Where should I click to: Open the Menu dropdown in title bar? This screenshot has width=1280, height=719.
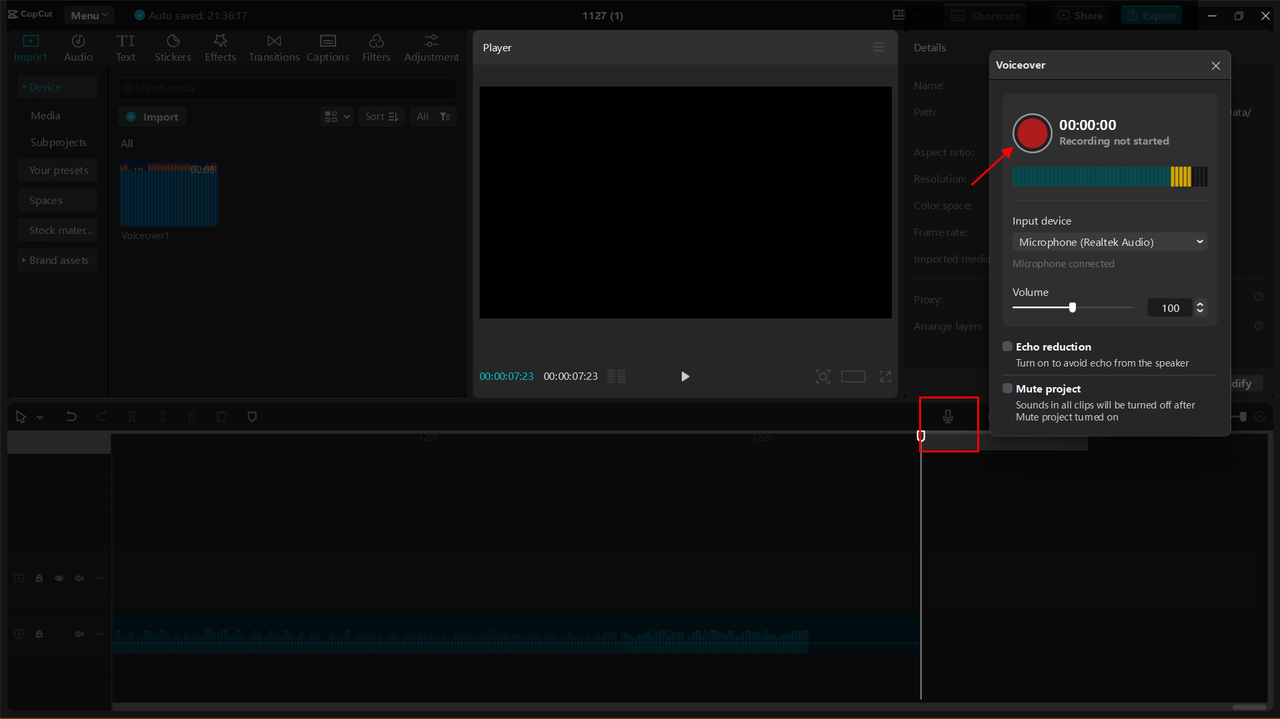click(x=89, y=15)
